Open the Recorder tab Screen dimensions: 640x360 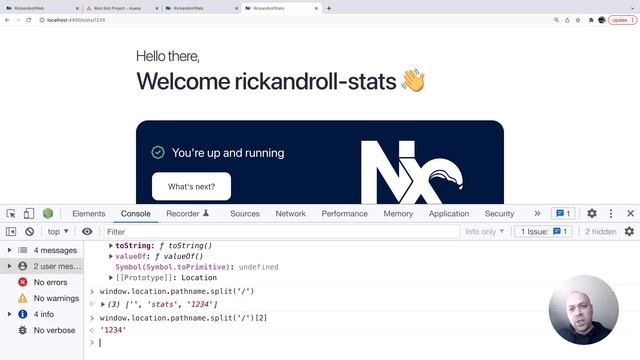(187, 213)
